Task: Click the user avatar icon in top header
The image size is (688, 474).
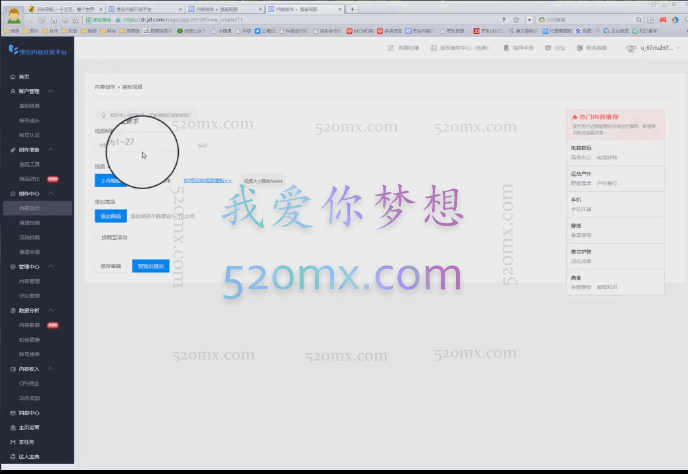Action: coord(632,48)
